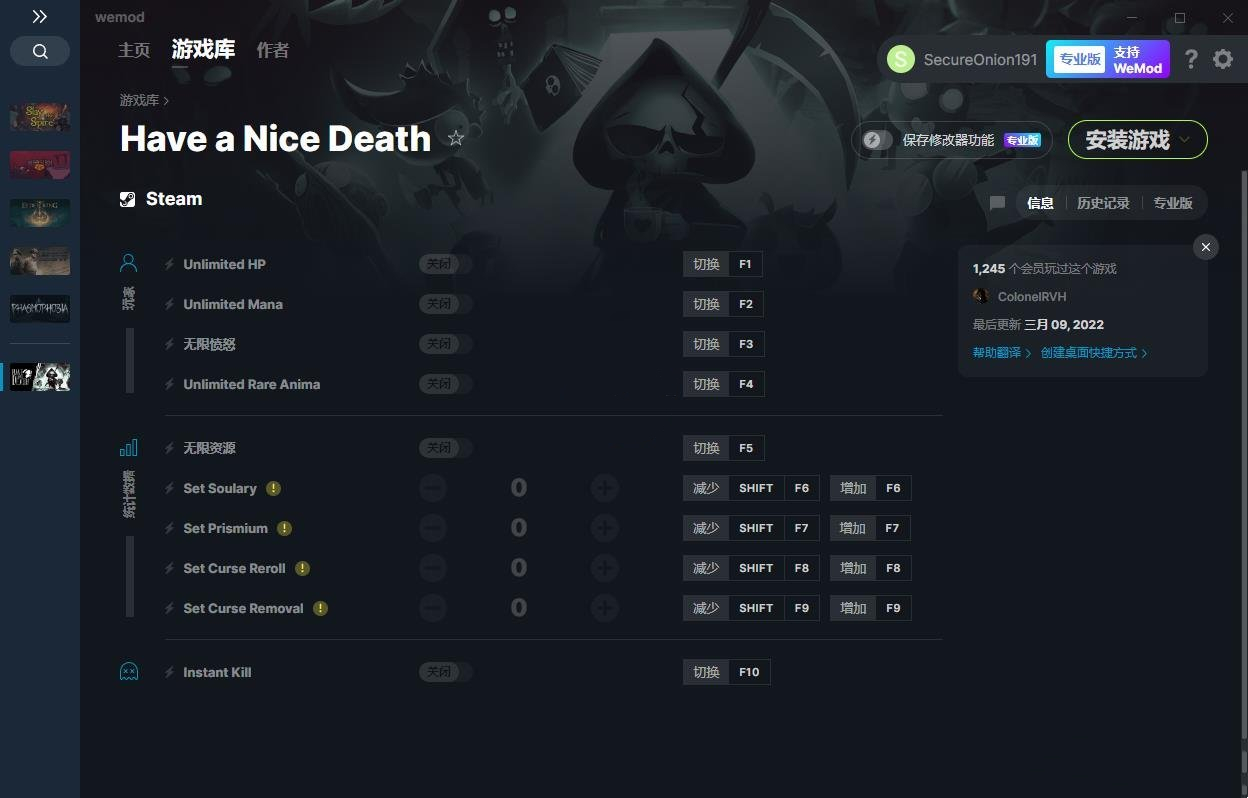Open the 历史记录 tab
This screenshot has width=1248, height=798.
click(1103, 203)
